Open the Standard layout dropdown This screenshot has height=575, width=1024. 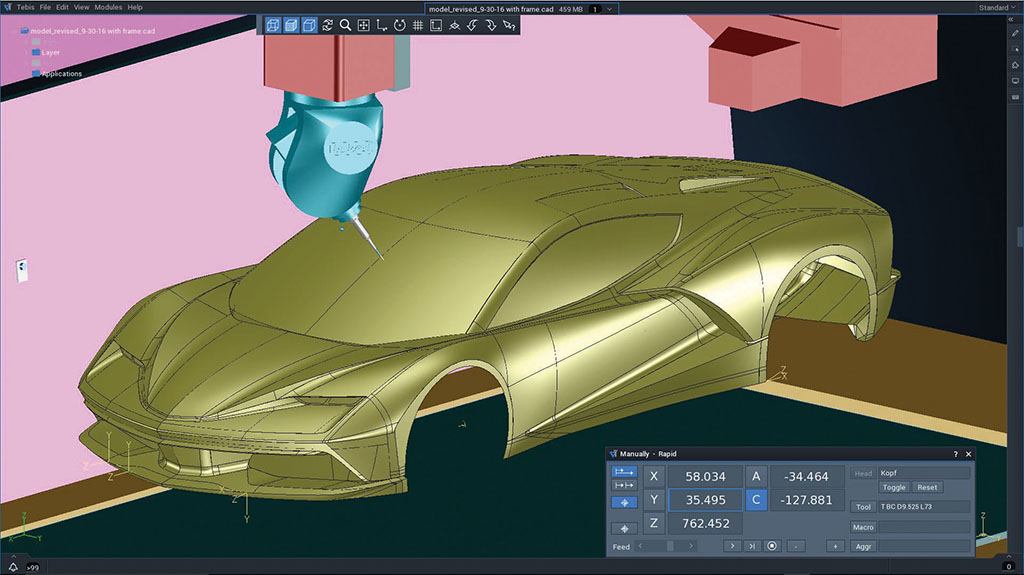click(997, 7)
